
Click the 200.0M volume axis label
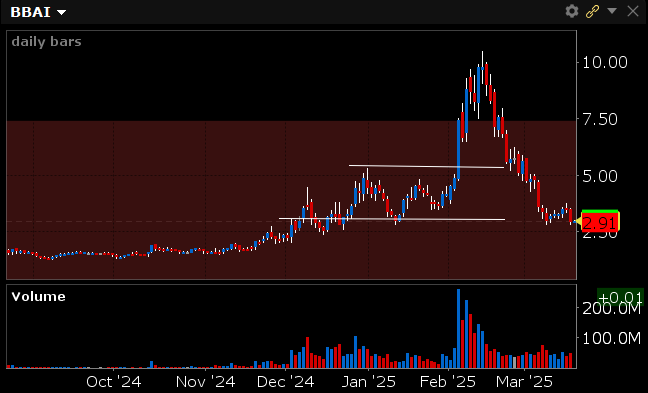tap(612, 308)
